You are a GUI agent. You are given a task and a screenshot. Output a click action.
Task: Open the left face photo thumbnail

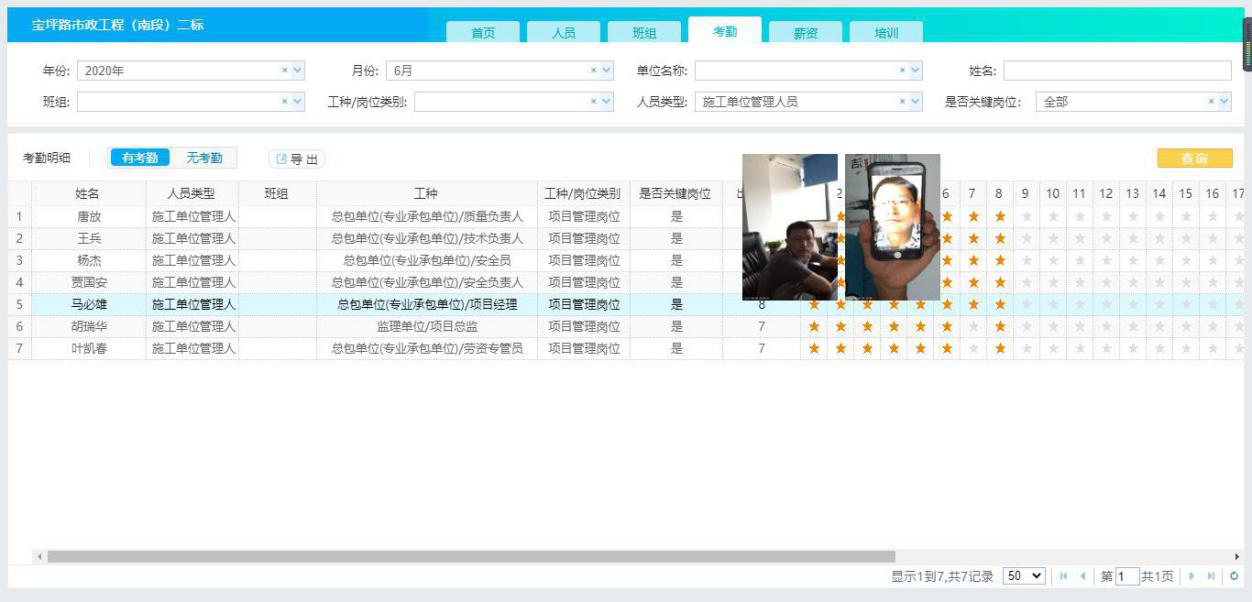click(x=790, y=227)
